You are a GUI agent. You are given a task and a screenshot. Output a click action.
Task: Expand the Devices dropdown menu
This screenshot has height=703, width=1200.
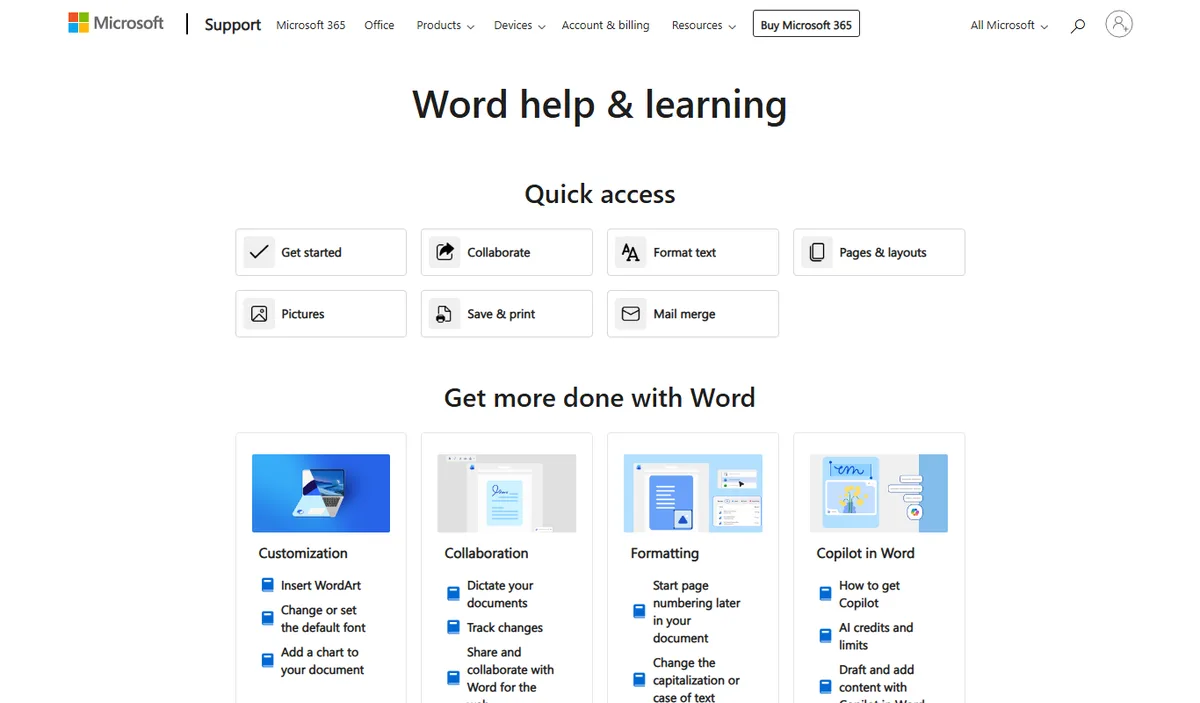pyautogui.click(x=519, y=25)
